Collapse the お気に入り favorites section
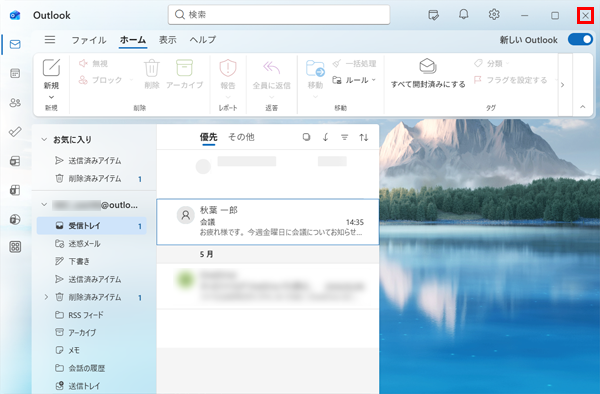 (44, 140)
